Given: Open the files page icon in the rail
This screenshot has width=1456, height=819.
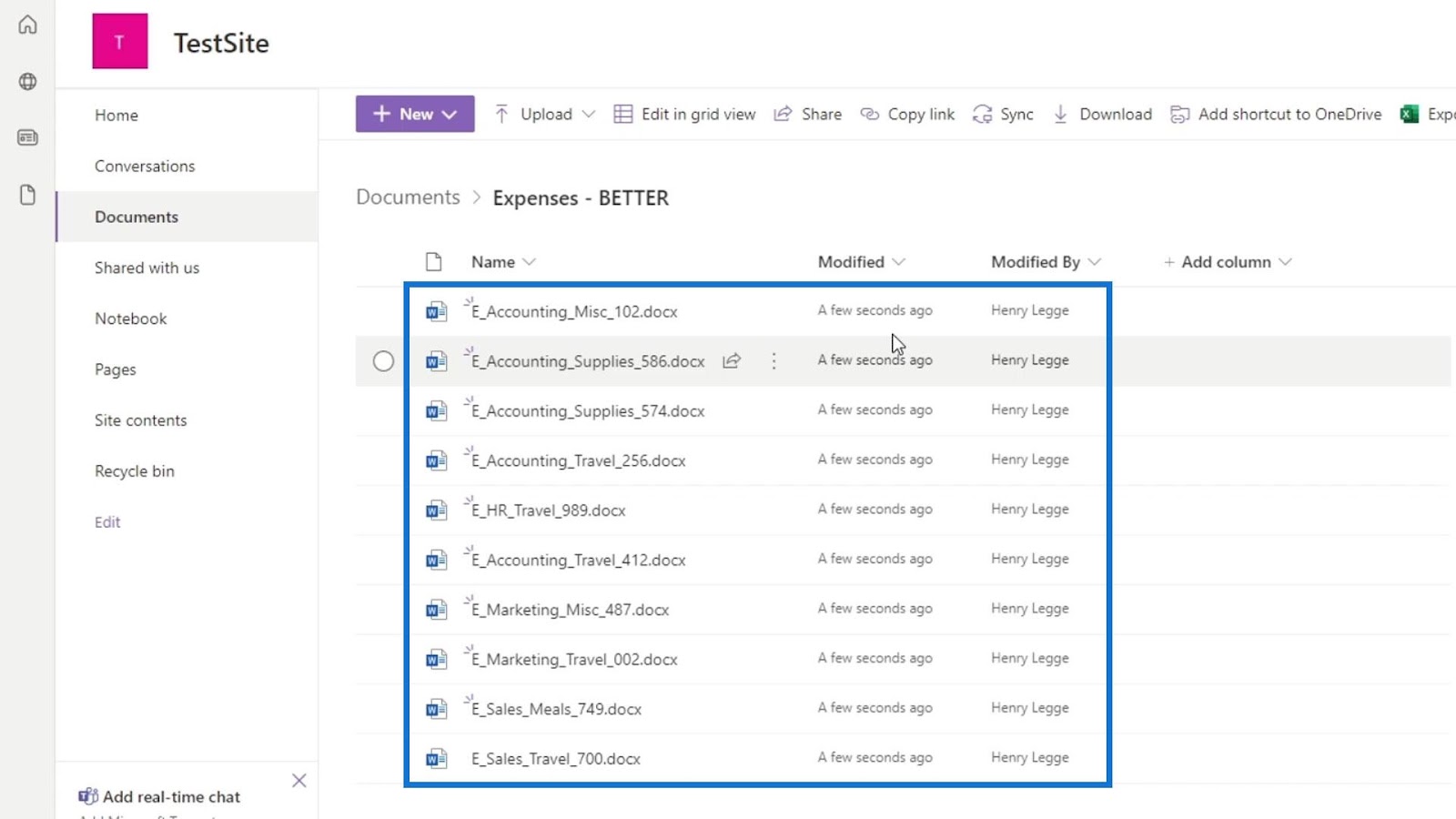Looking at the screenshot, I should click(27, 195).
